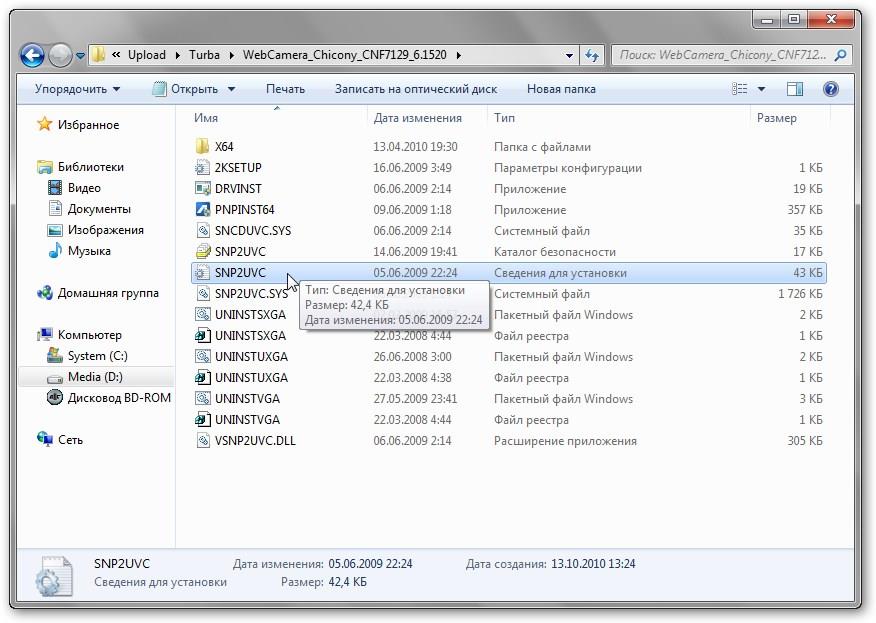Click Записать на оптический диск
This screenshot has width=876, height=623.
coord(415,89)
